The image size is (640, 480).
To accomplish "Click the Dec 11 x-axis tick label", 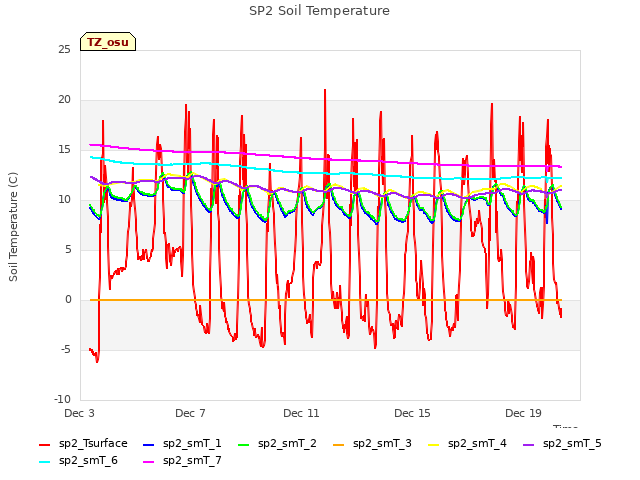I will [301, 413].
